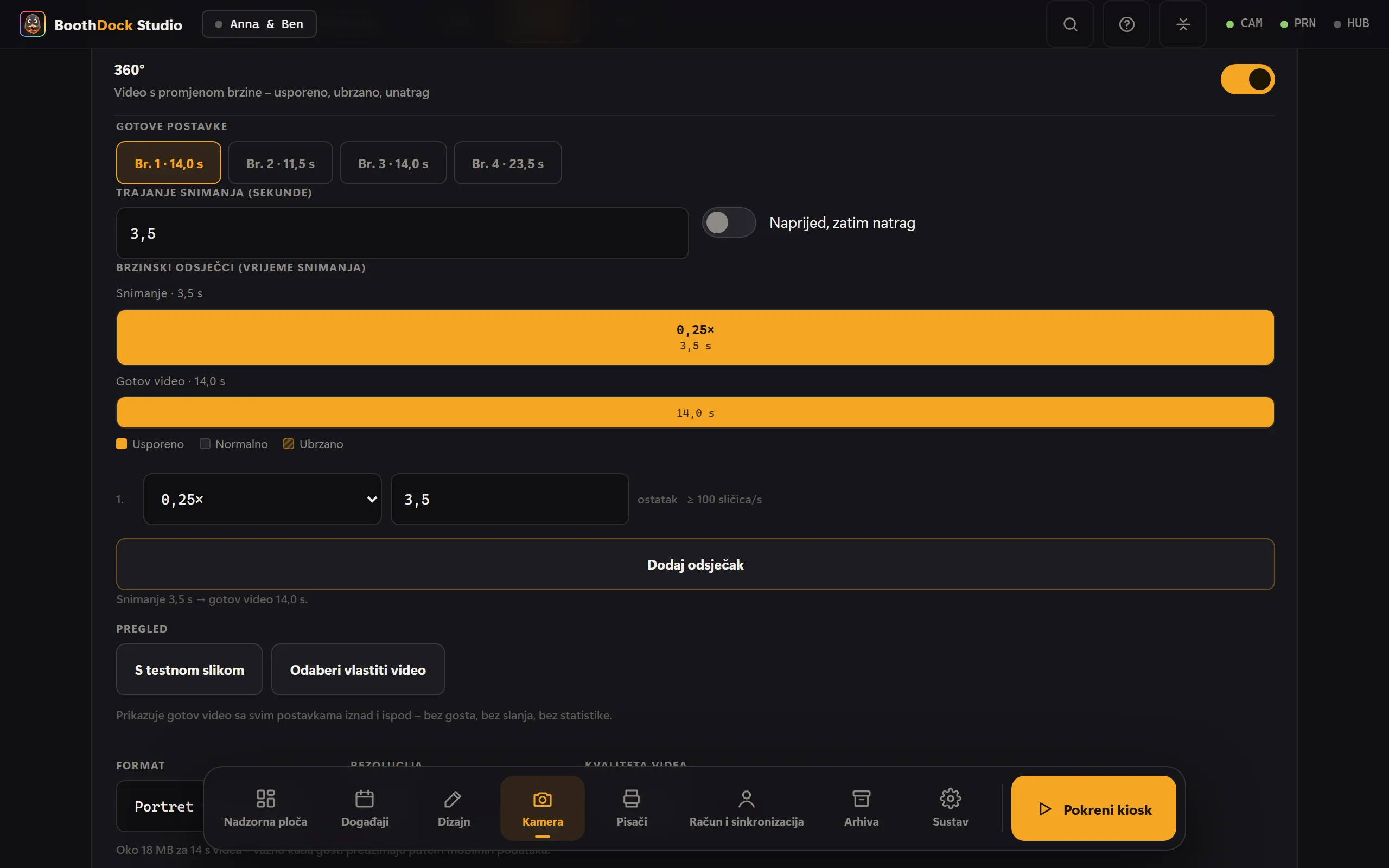Open help question mark icon

tap(1126, 24)
